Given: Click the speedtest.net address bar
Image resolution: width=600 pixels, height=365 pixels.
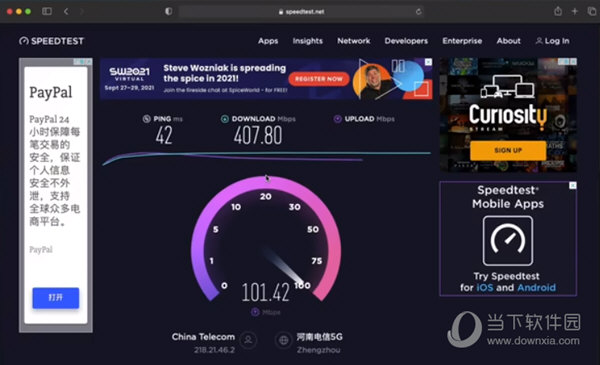Looking at the screenshot, I should pyautogui.click(x=301, y=12).
